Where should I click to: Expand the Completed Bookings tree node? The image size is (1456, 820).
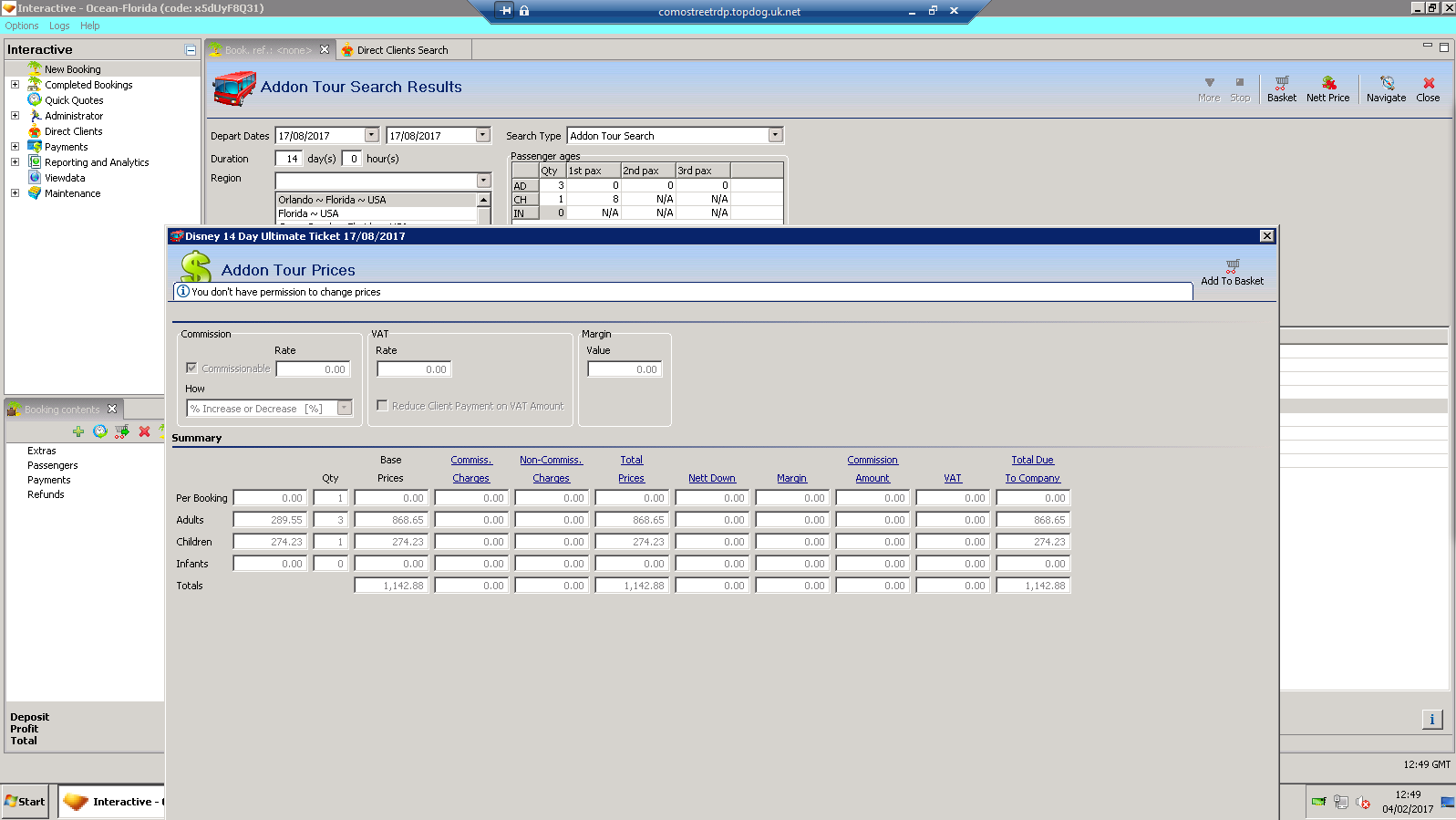point(15,85)
